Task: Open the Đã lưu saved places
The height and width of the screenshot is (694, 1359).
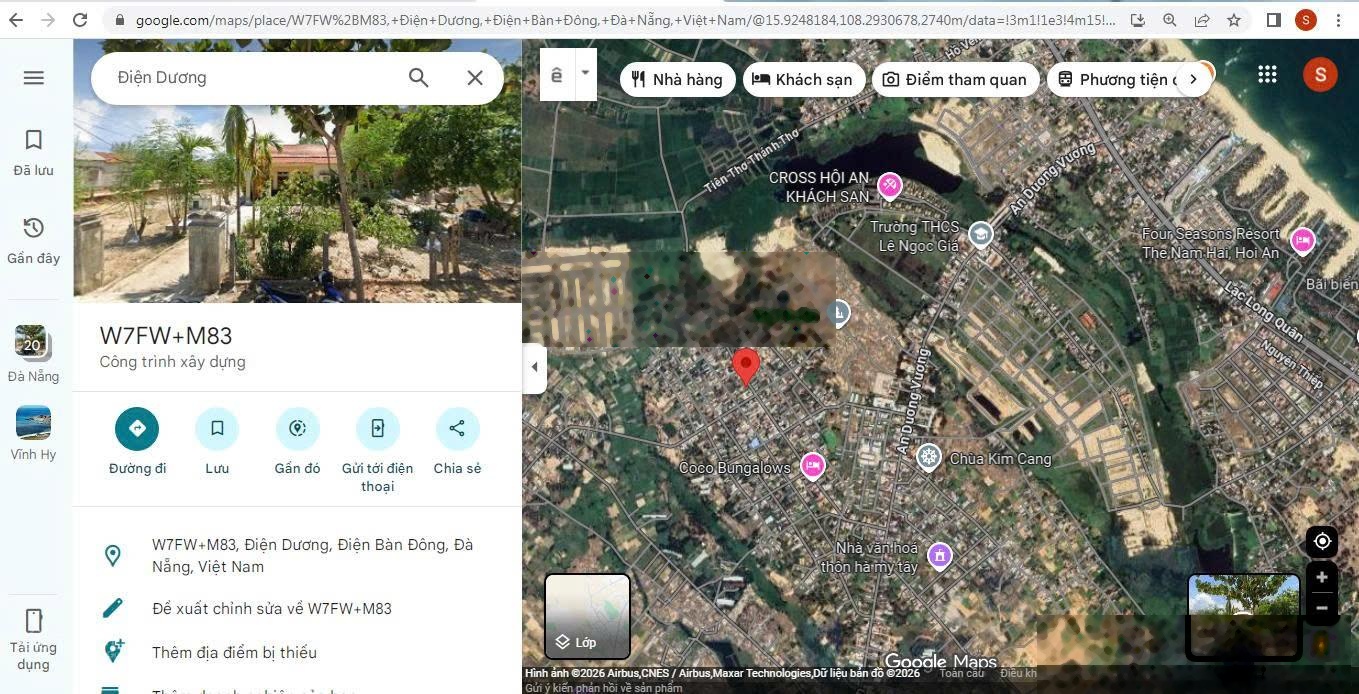Action: pos(34,153)
